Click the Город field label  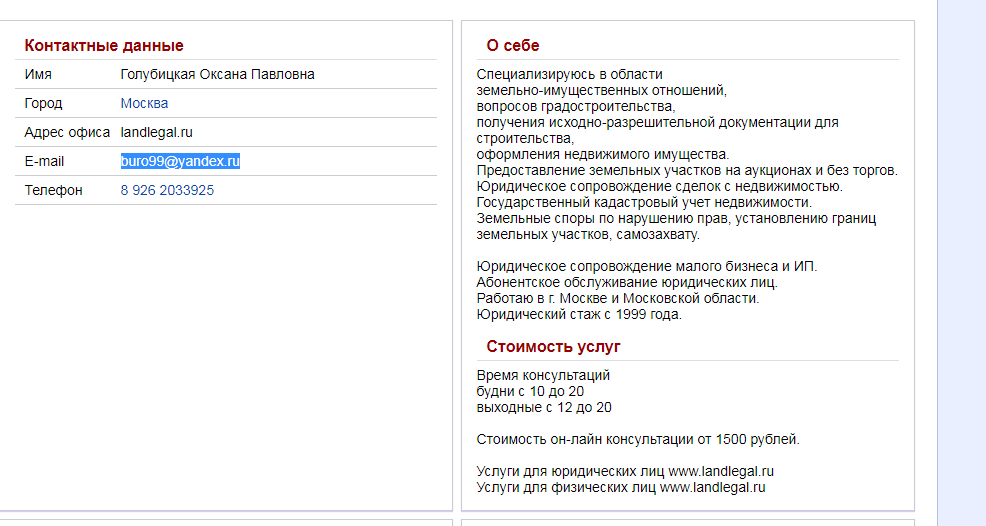click(x=43, y=103)
